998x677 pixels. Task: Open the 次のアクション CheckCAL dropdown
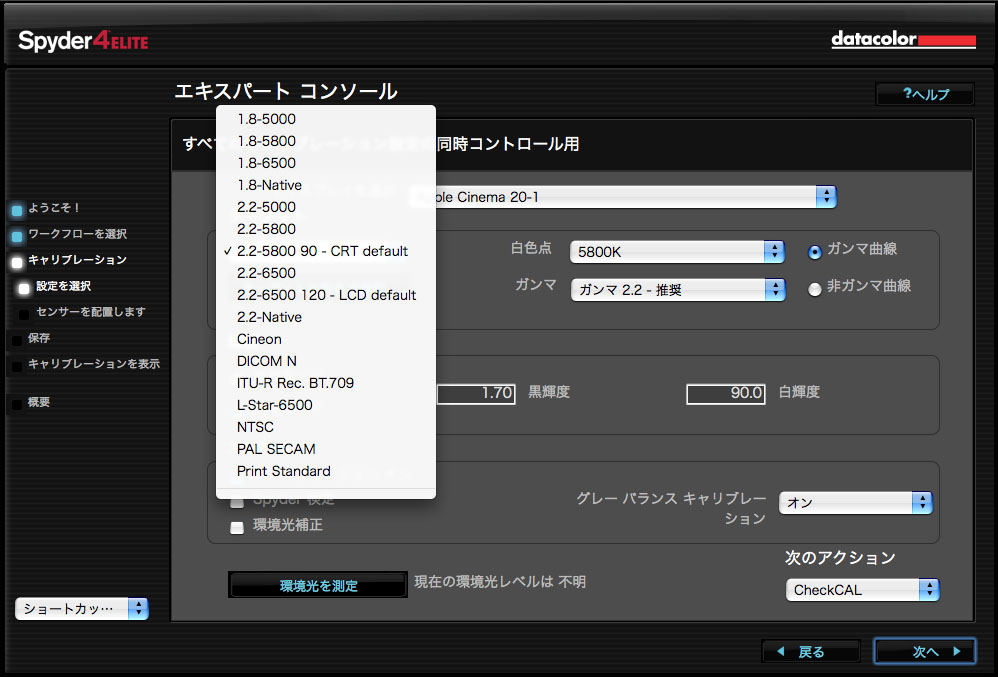(x=862, y=589)
